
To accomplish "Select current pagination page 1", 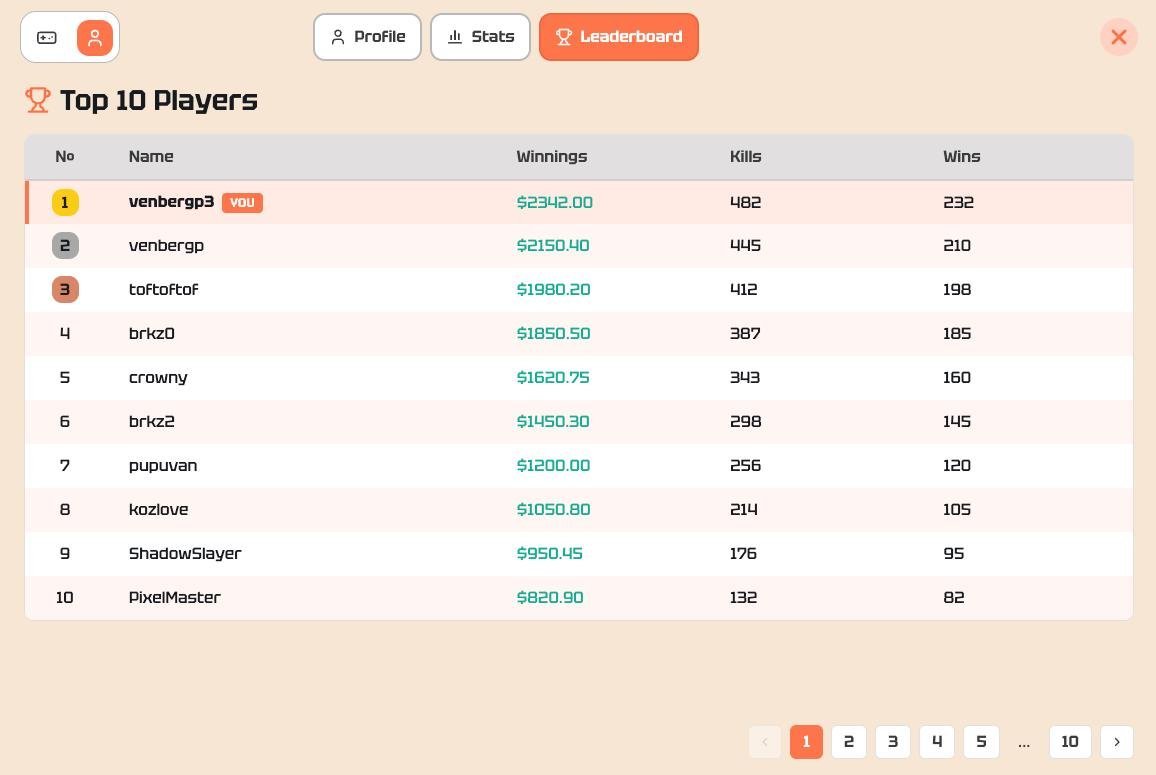I will click(x=806, y=742).
